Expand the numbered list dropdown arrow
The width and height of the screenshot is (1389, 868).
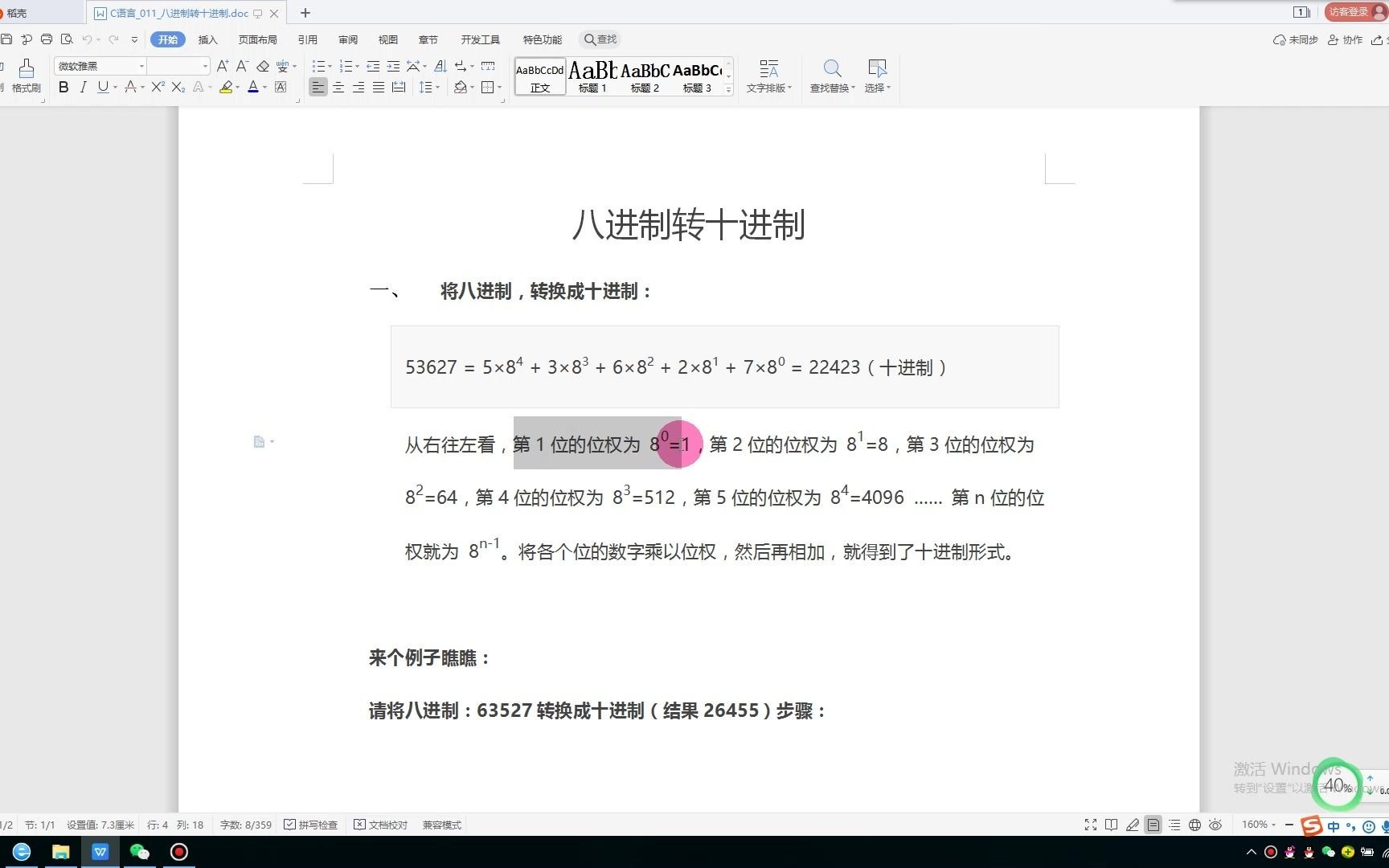click(357, 67)
